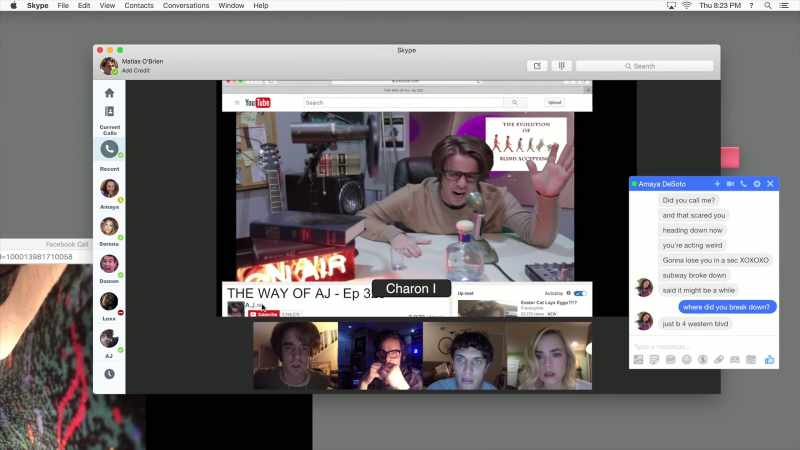Click the Add Credit link under Matias O'Brien
800x450 pixels.
[x=136, y=70]
